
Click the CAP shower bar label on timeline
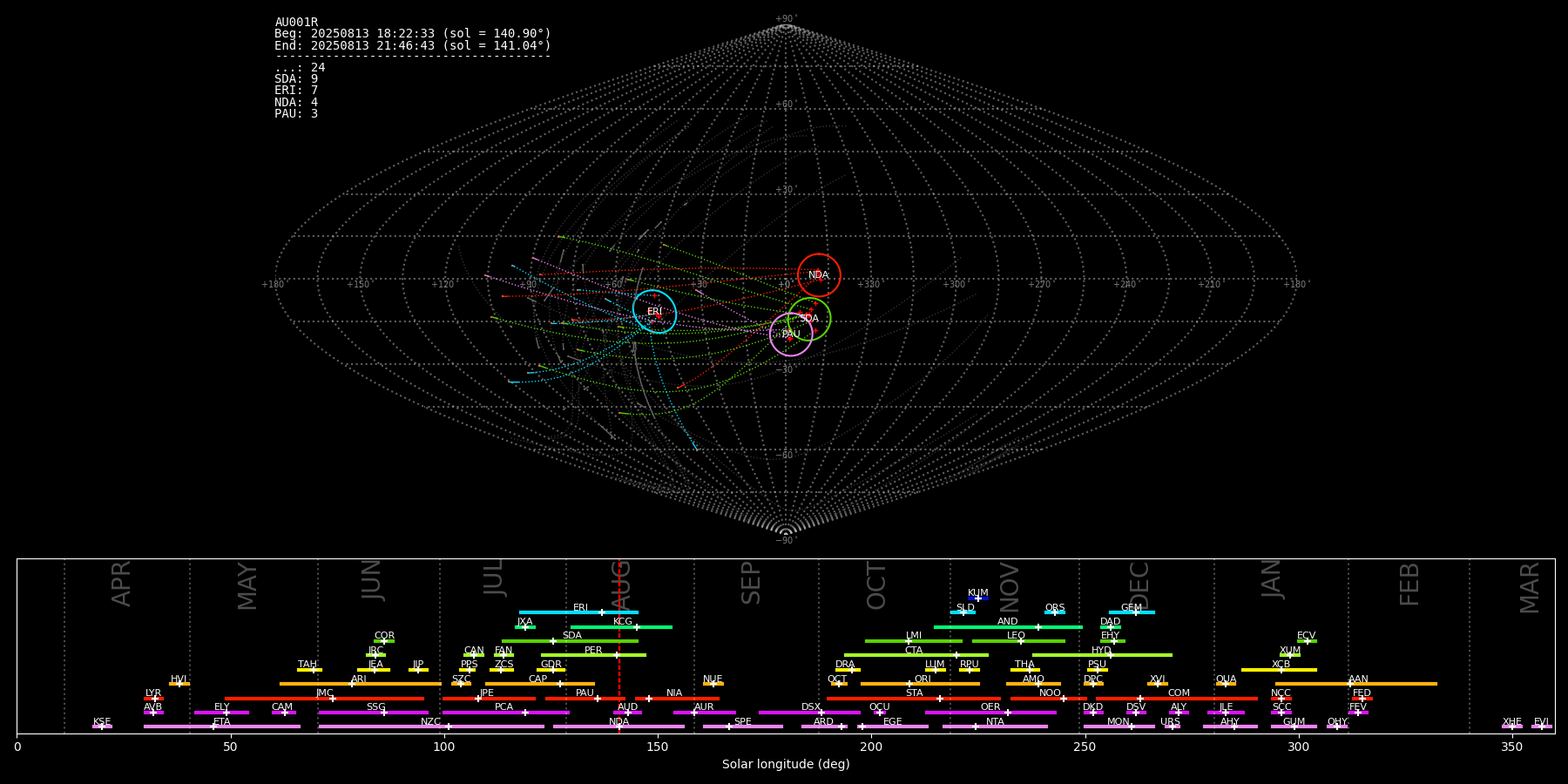538,679
